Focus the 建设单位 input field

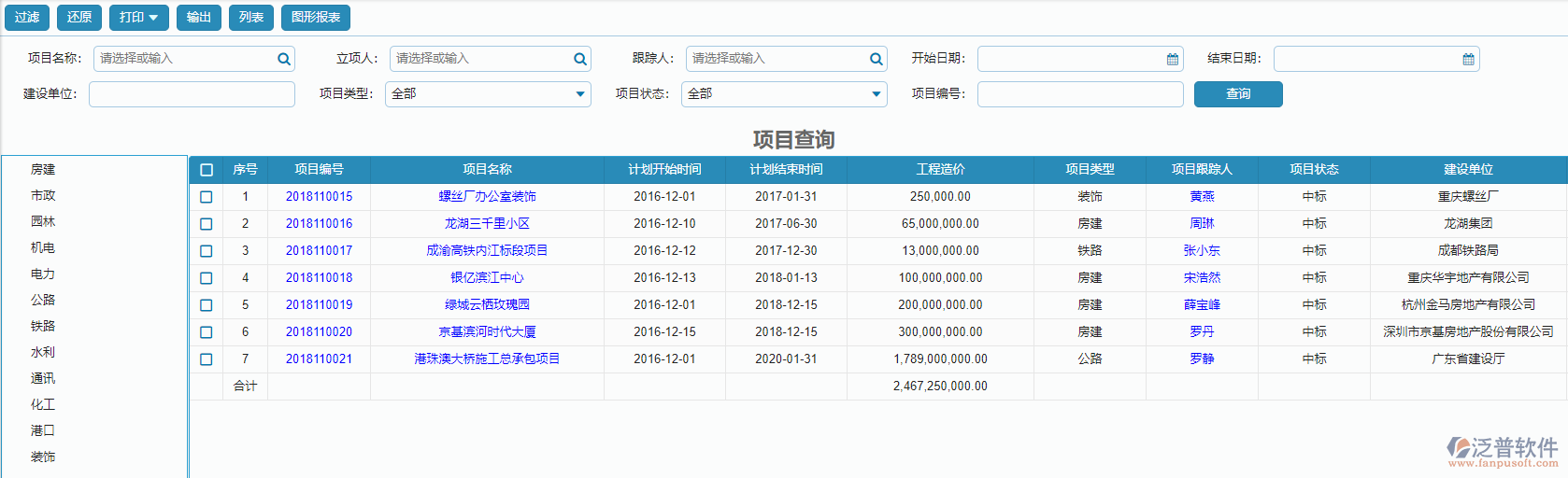192,94
